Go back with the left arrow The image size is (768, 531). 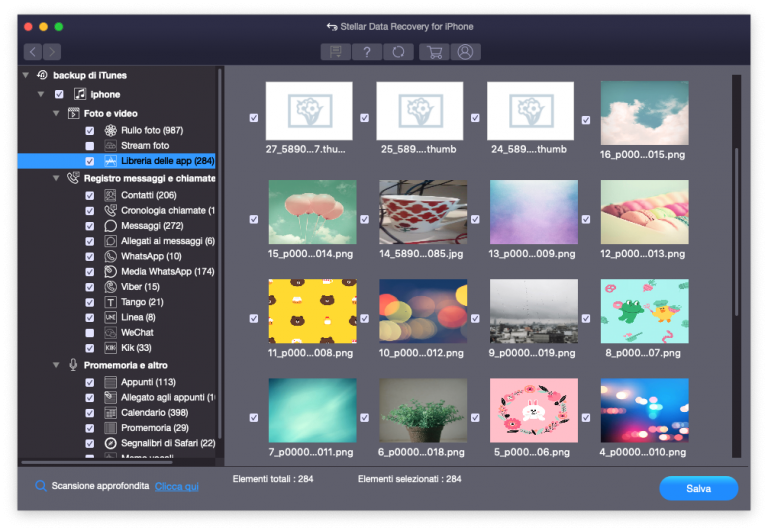(34, 52)
